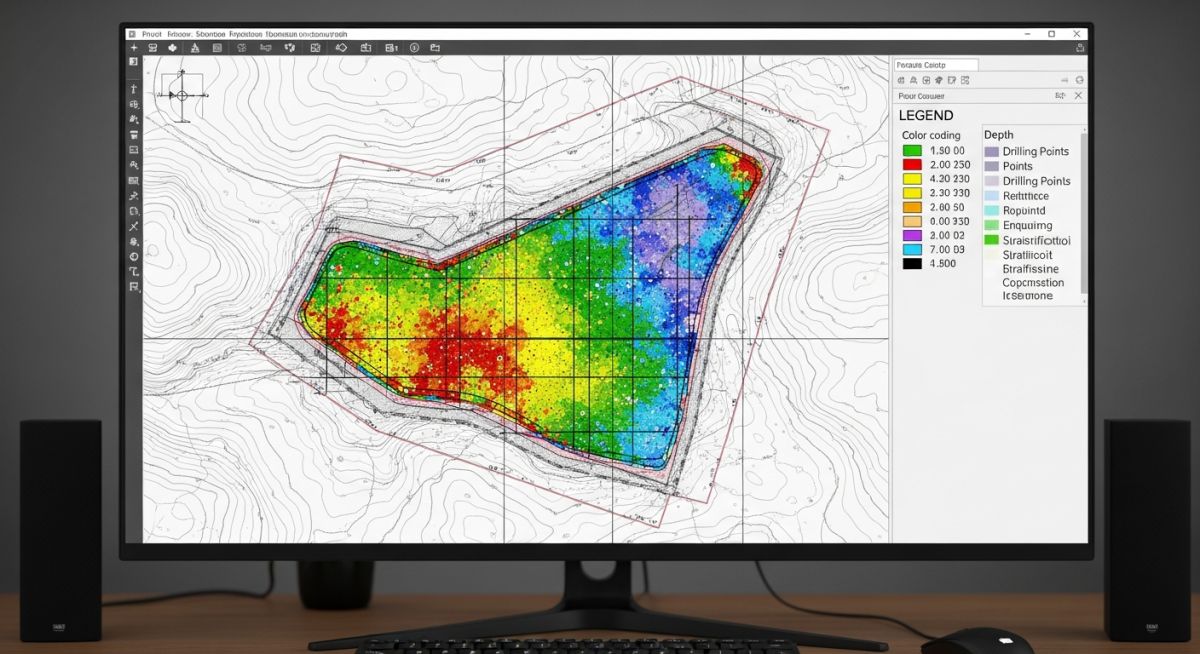Viewport: 1200px width, 654px height.
Task: Click the top toolbar icon just right of the diamond
Action: (x=366, y=48)
